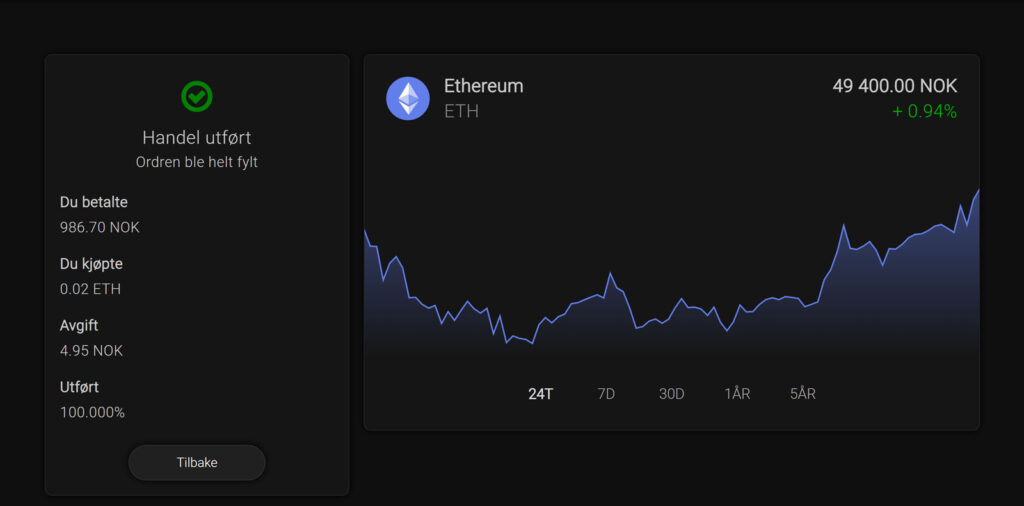Choose the 1ÅR chart period
Image resolution: width=1024 pixels, height=506 pixels.
[737, 394]
